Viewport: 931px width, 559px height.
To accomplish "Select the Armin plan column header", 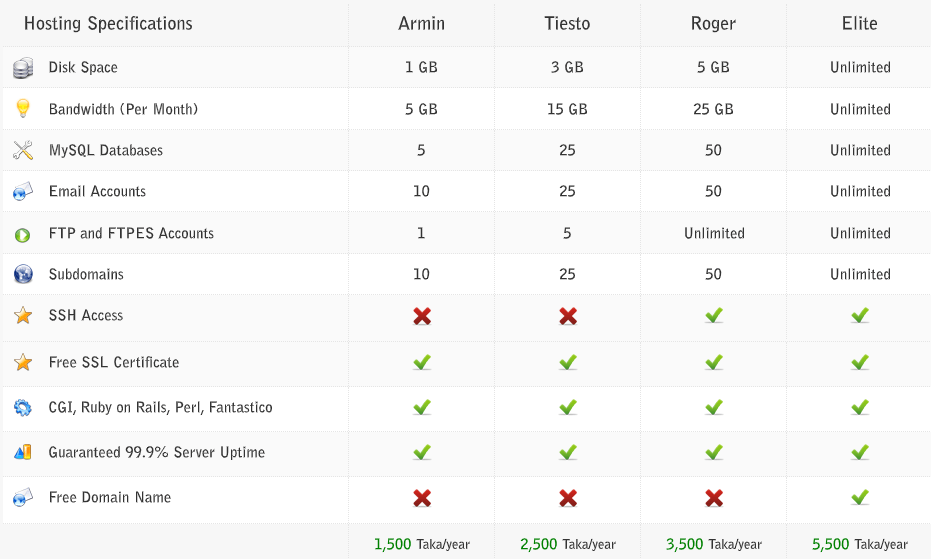I will (x=422, y=24).
